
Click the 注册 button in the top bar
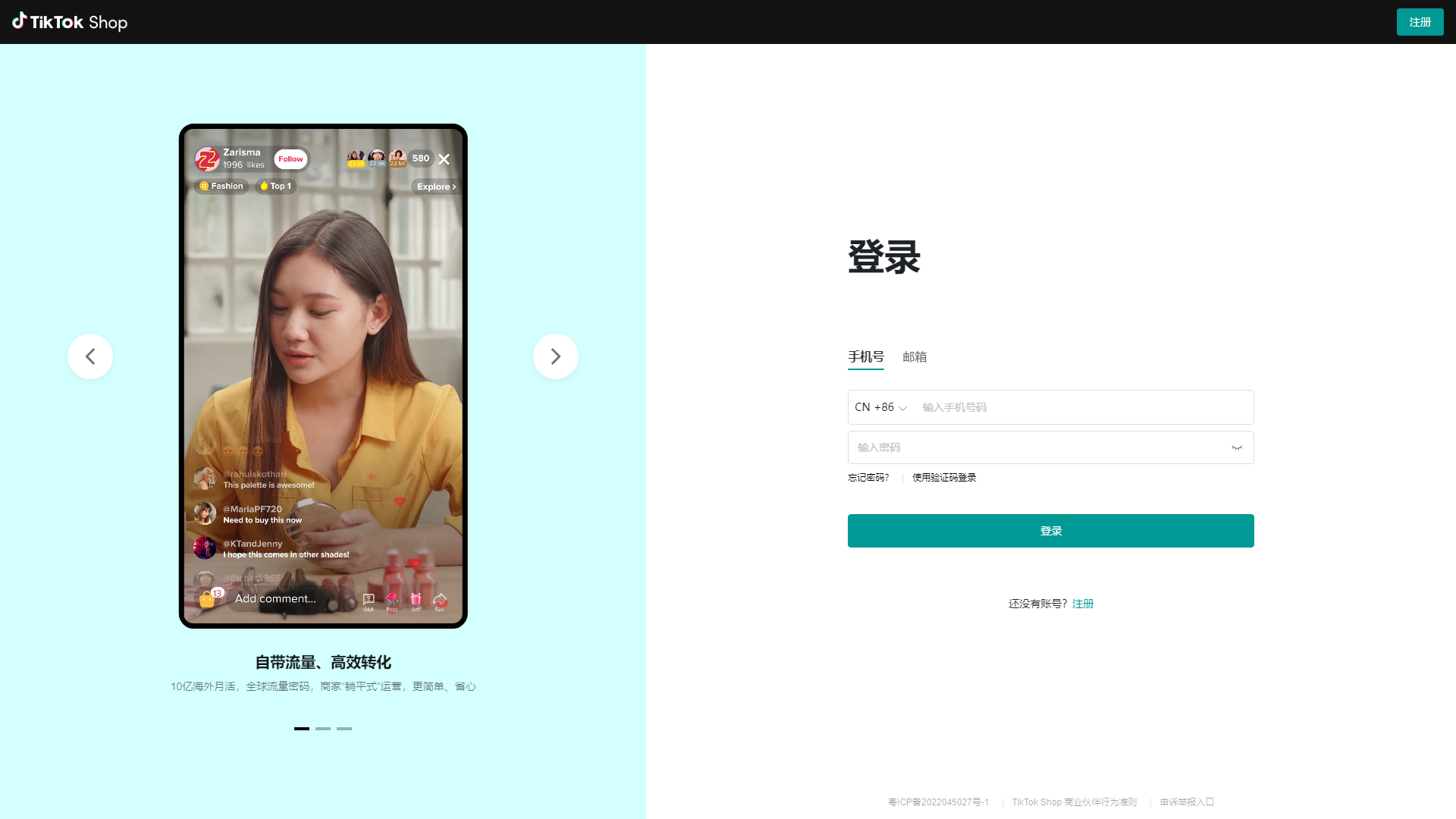pos(1420,22)
